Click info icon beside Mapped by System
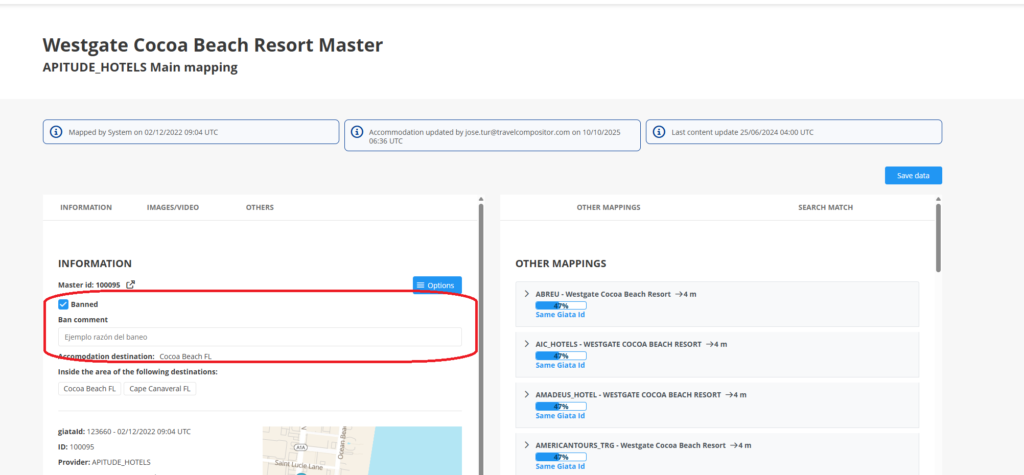This screenshot has width=1024, height=475. (56, 132)
